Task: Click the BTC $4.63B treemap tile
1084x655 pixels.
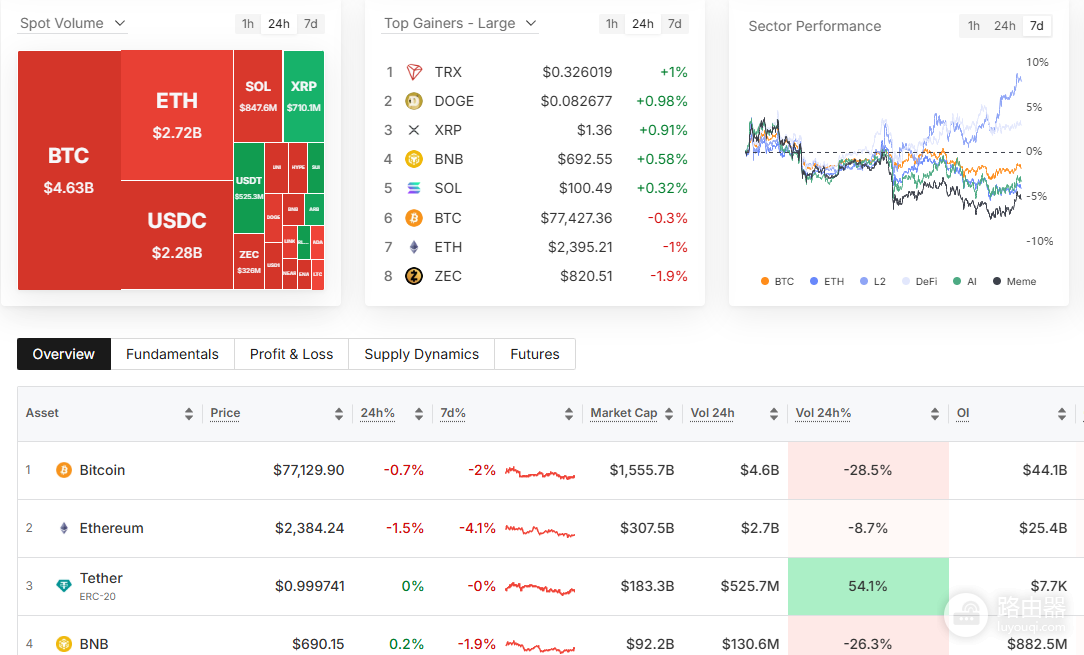Action: [x=69, y=170]
